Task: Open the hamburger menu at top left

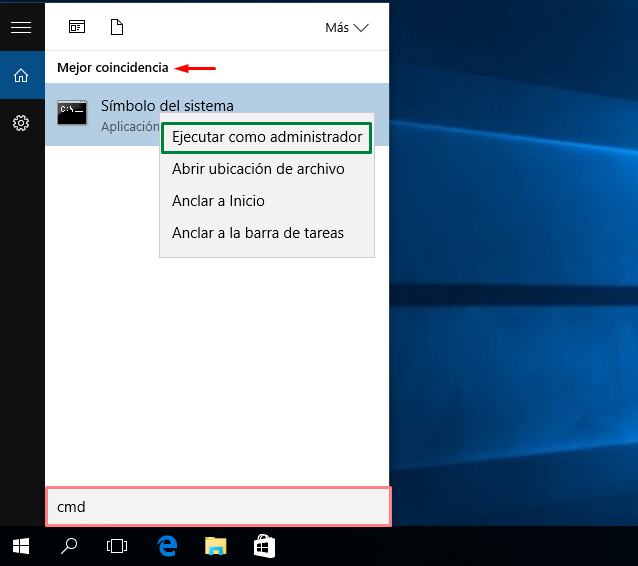Action: coord(21,27)
